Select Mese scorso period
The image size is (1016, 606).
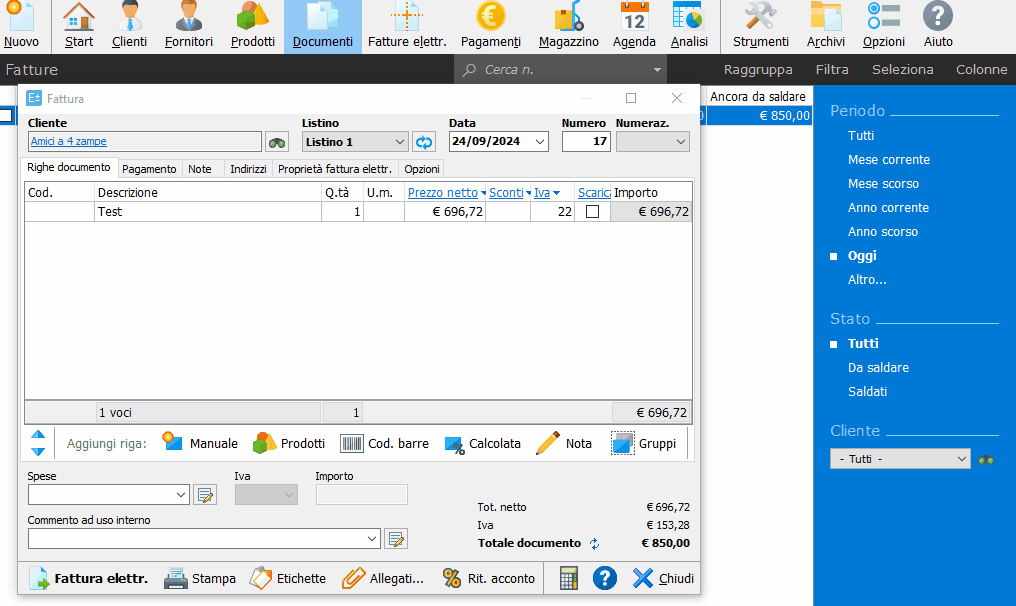pyautogui.click(x=883, y=183)
